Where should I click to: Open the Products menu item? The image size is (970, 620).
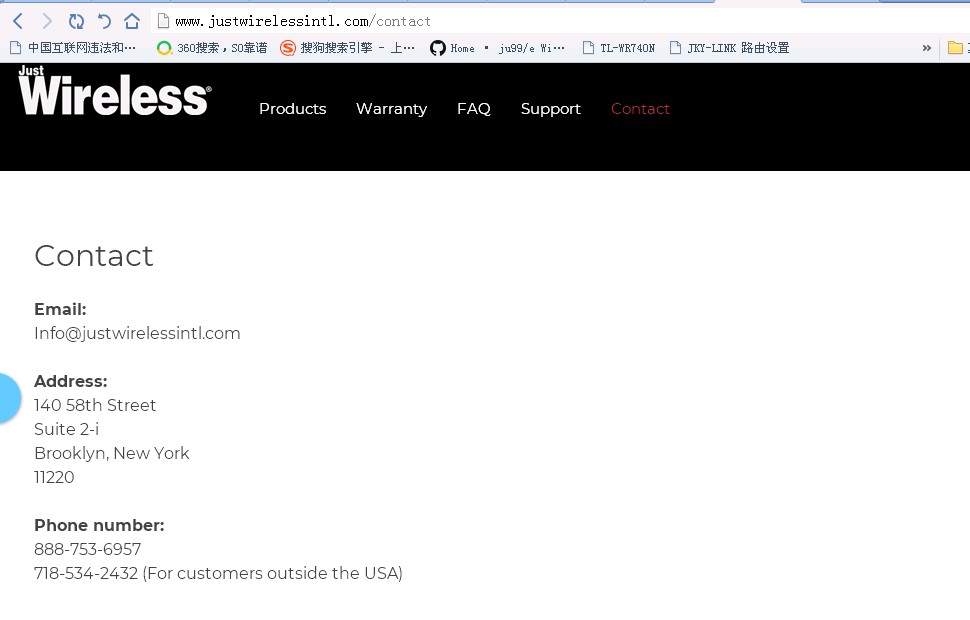coord(293,109)
